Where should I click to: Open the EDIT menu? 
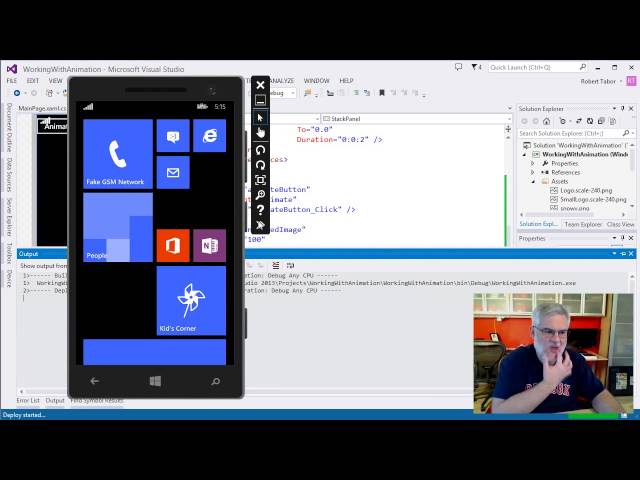coord(33,81)
